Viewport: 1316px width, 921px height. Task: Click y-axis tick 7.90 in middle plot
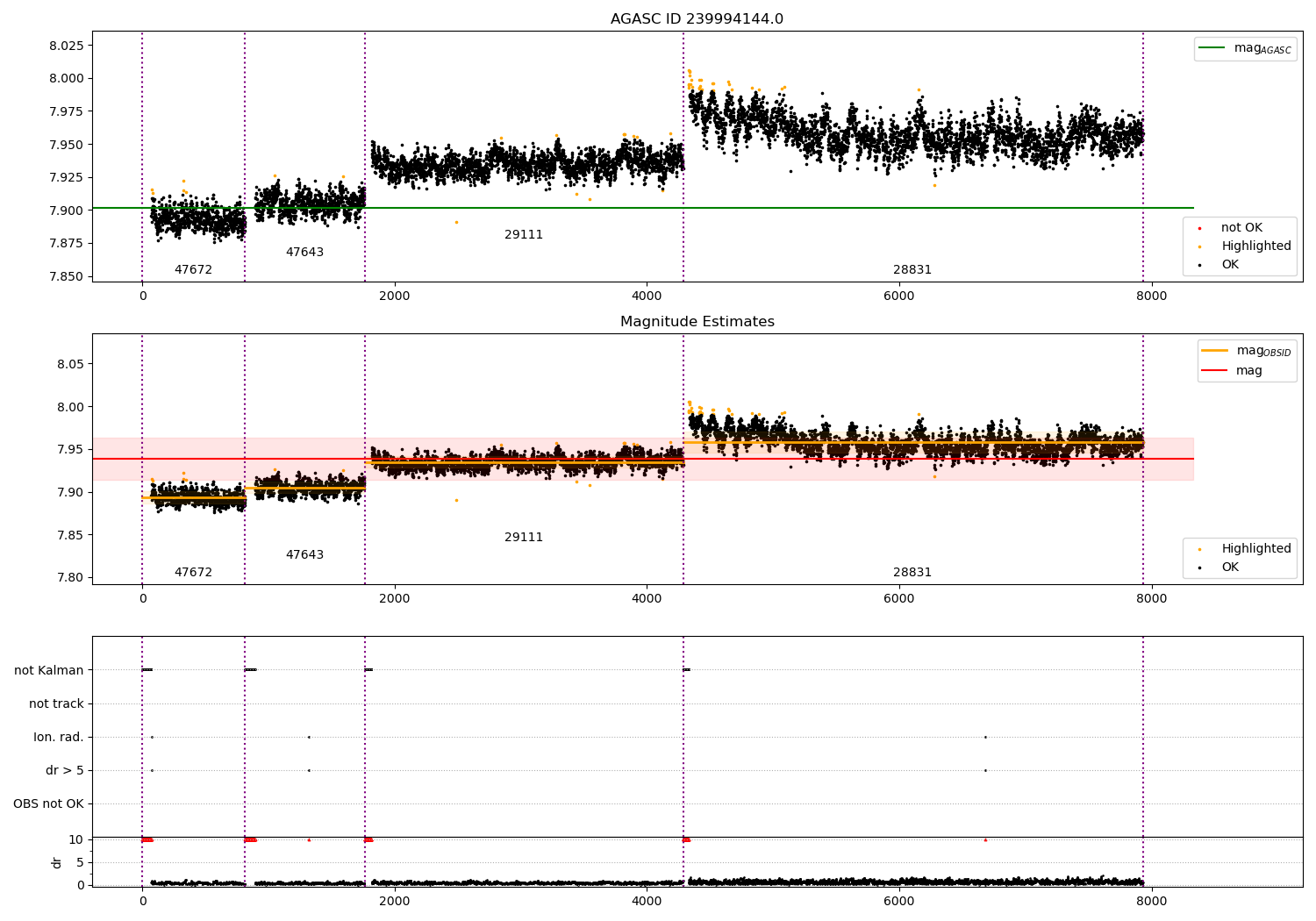(70, 492)
